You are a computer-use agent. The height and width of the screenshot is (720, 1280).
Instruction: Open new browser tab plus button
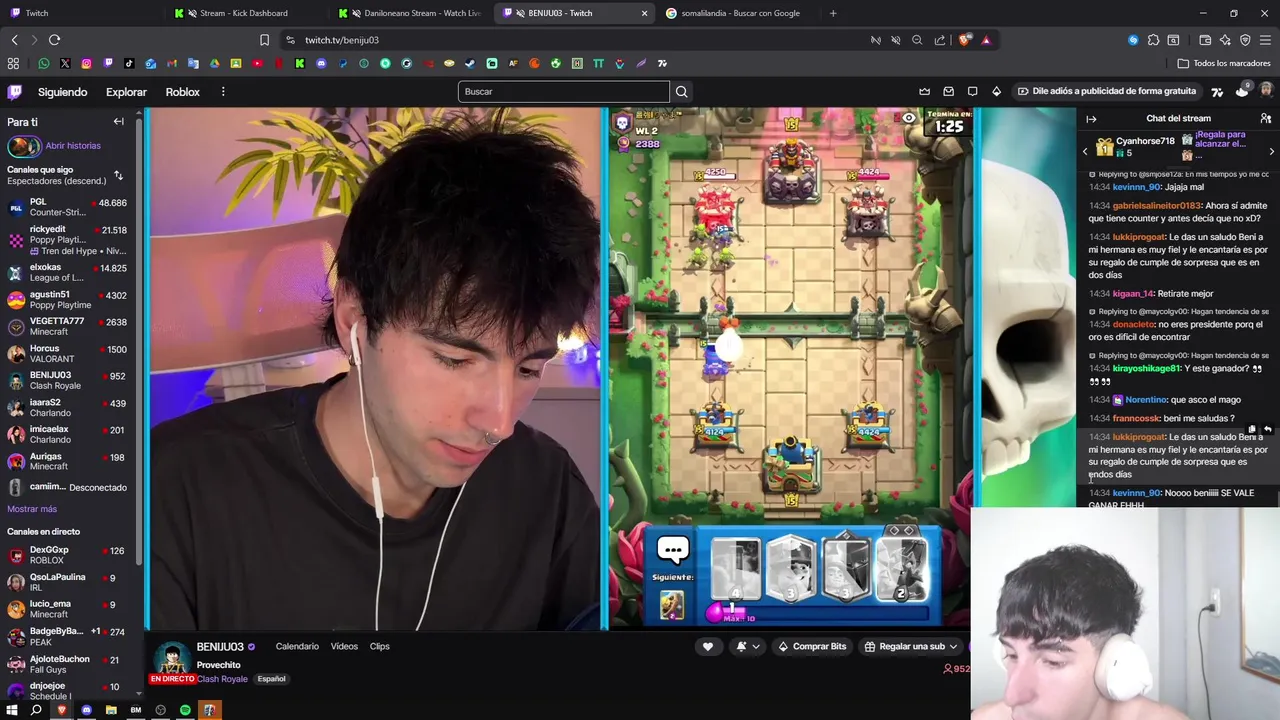833,13
